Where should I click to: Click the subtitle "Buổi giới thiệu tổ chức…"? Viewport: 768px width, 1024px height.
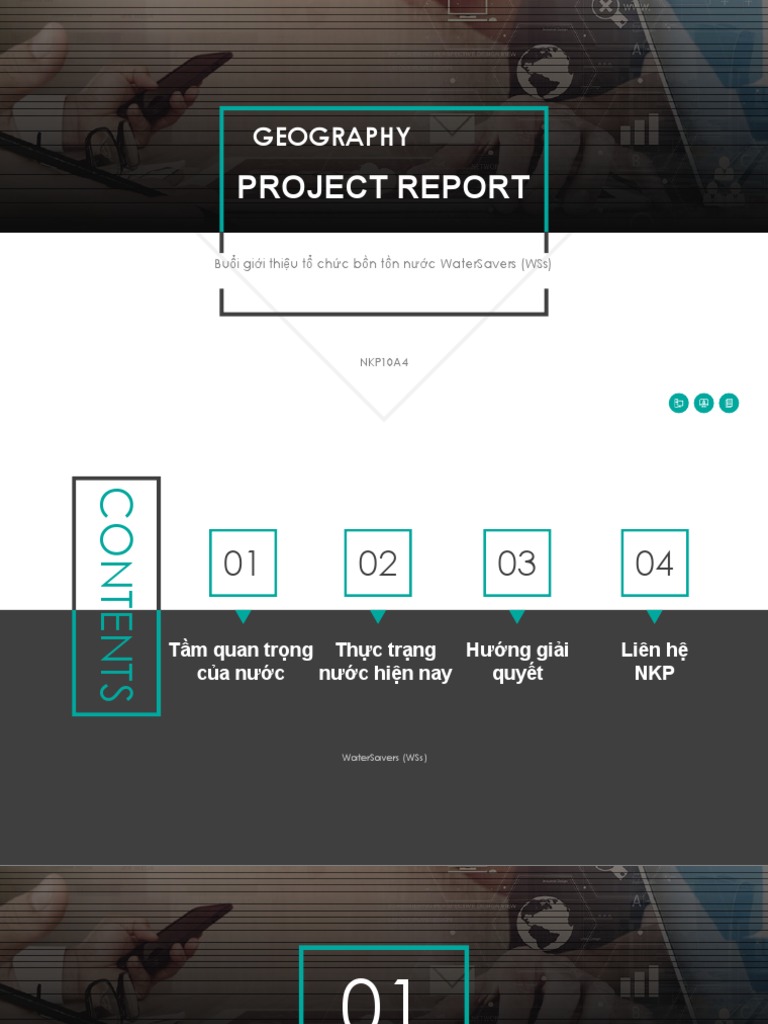pos(383,264)
